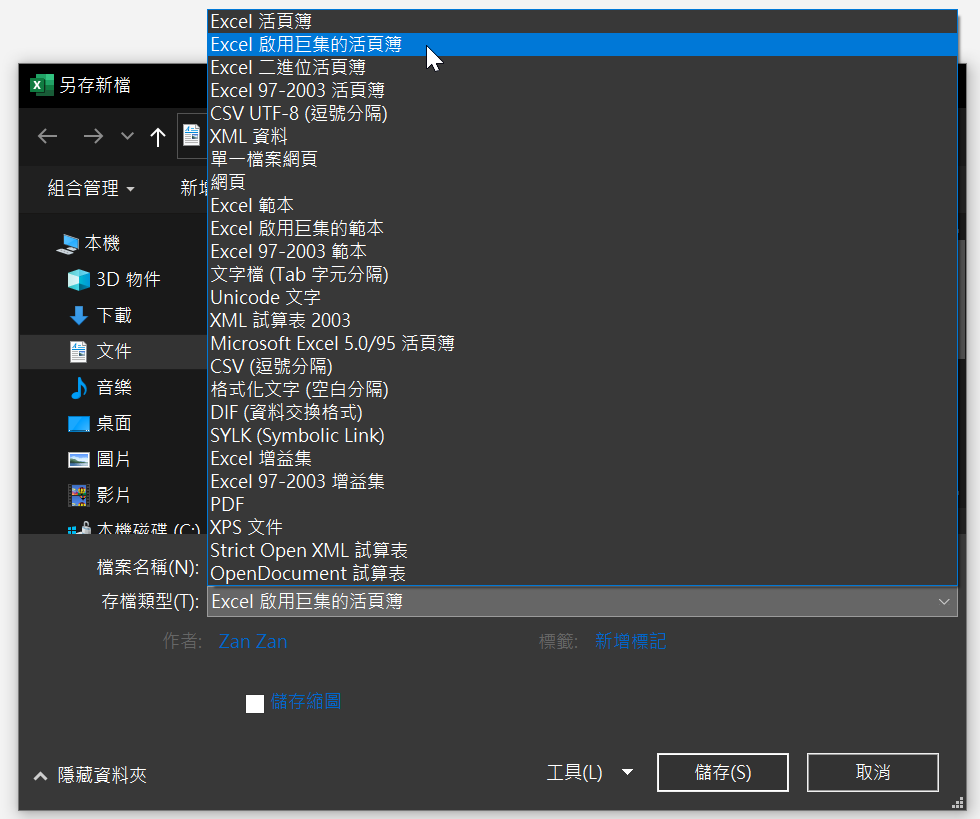Choose Microsoft Excel 5.0/95 活頁簿 format
The image size is (980, 819).
point(582,343)
